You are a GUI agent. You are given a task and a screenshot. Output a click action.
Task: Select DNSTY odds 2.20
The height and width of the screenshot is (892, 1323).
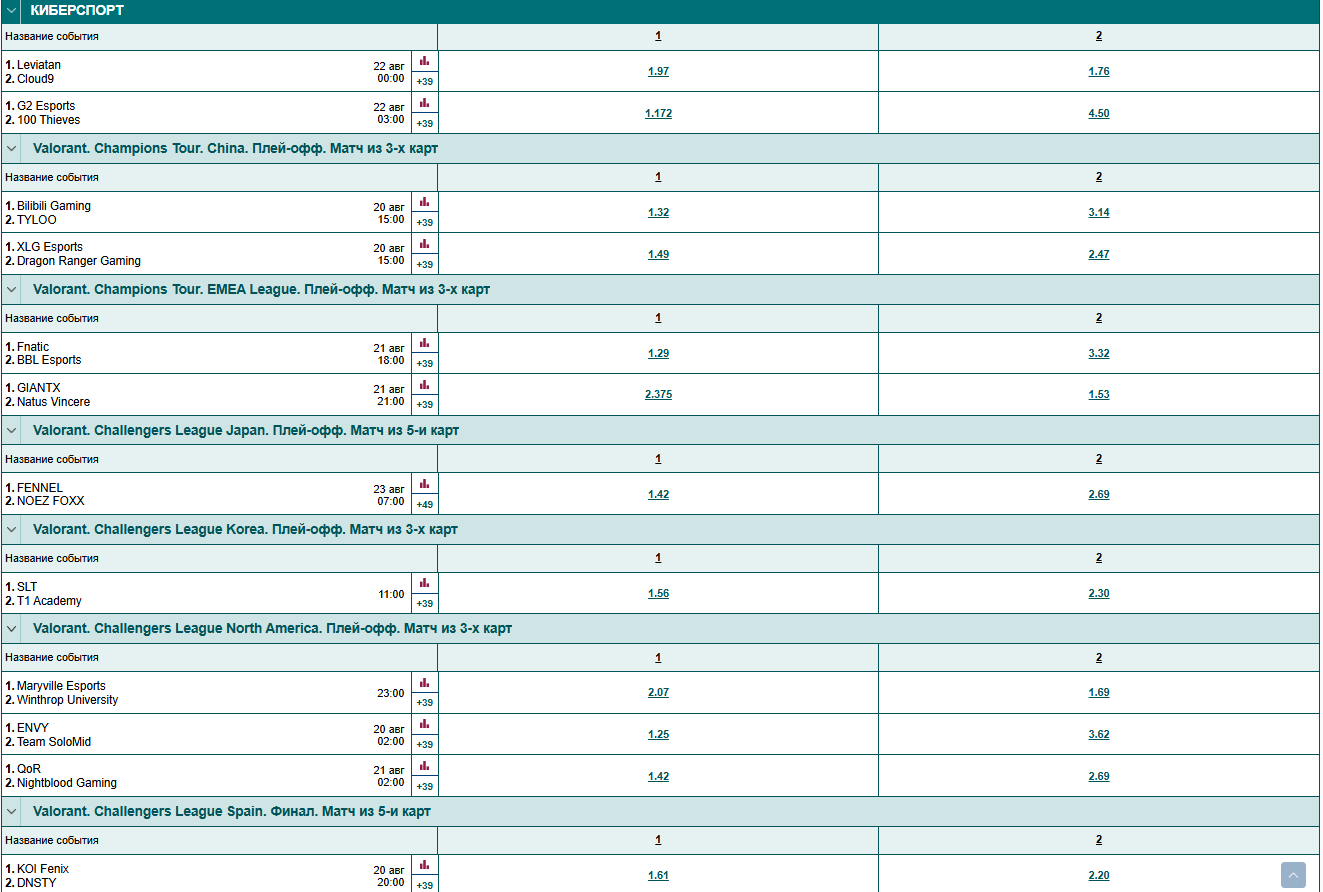1099,876
